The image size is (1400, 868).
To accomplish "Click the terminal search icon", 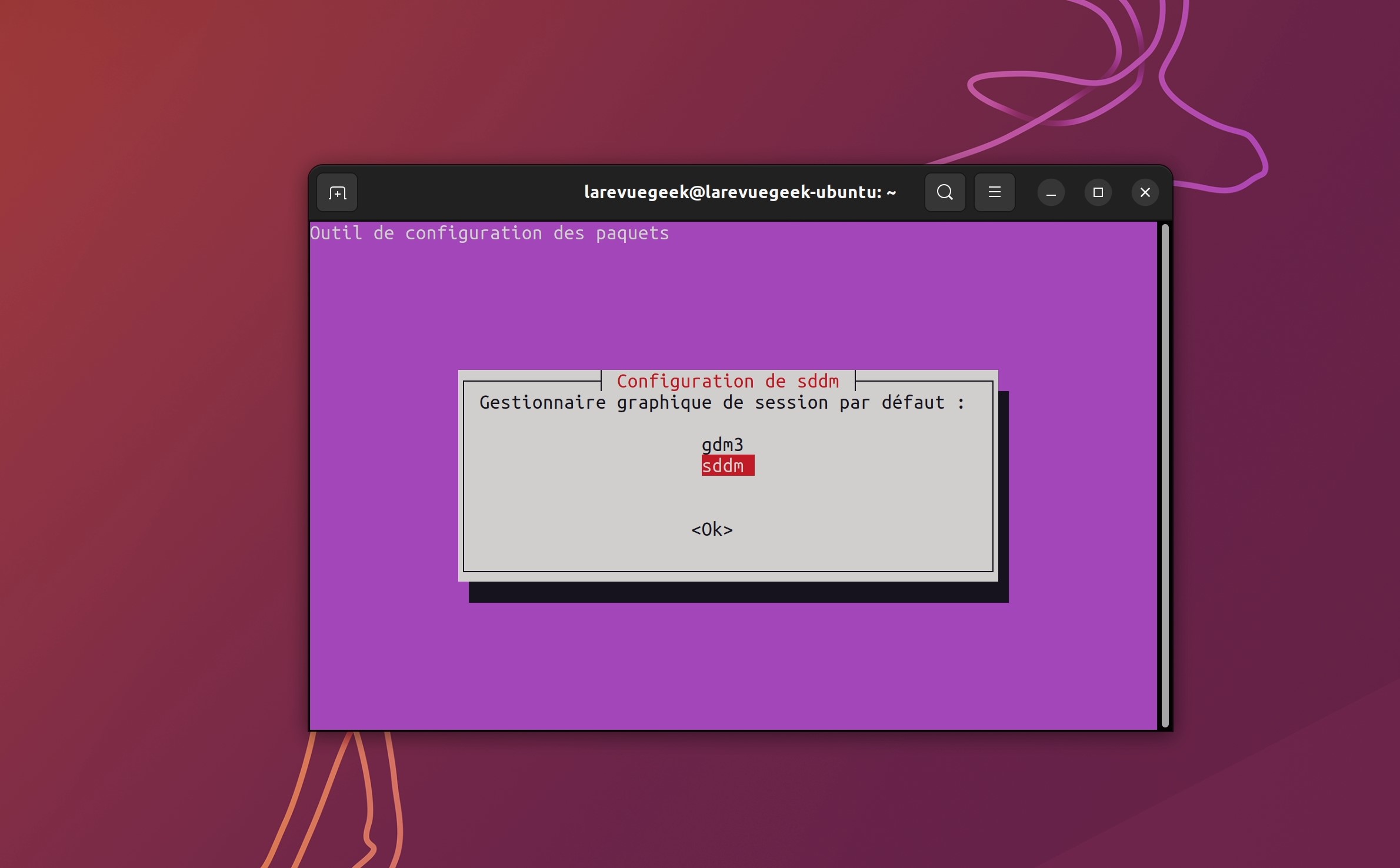I will pos(945,192).
